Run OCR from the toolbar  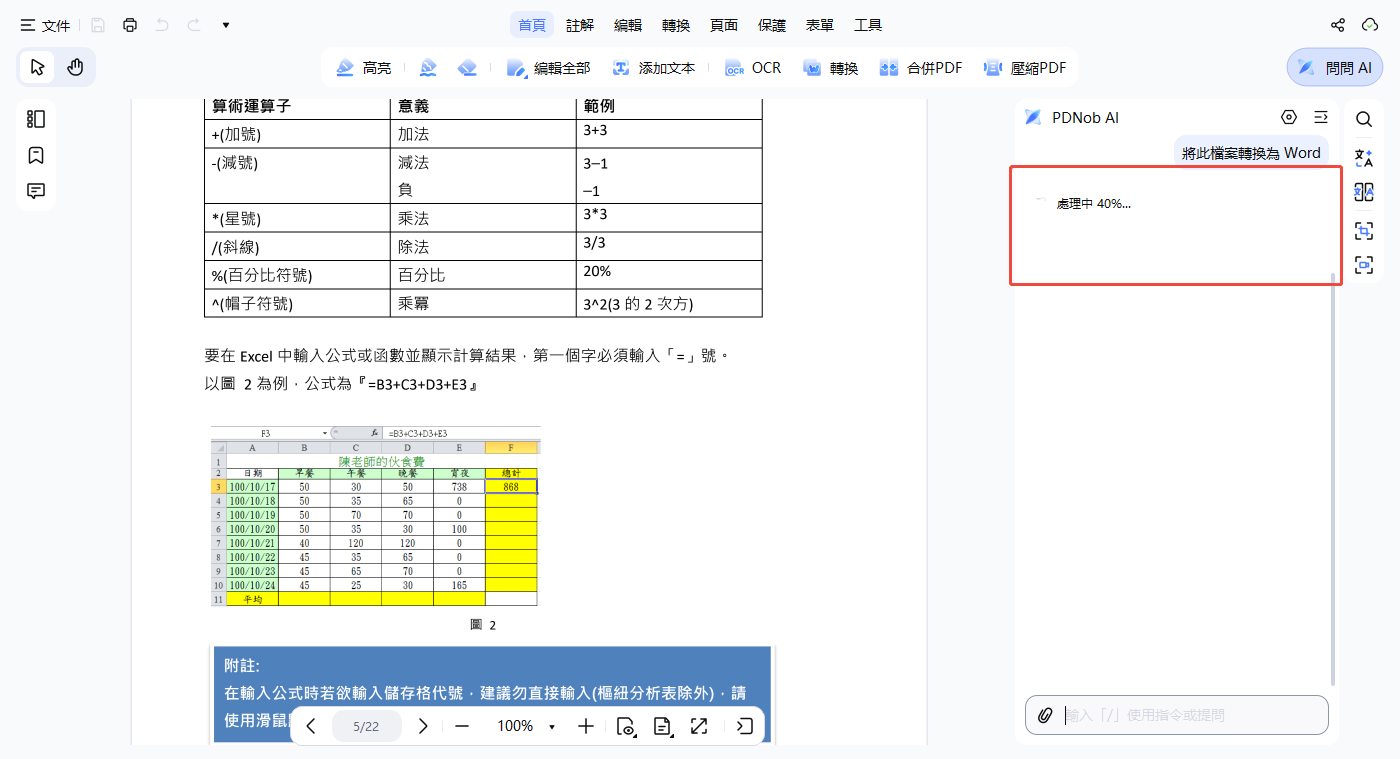tap(753, 68)
